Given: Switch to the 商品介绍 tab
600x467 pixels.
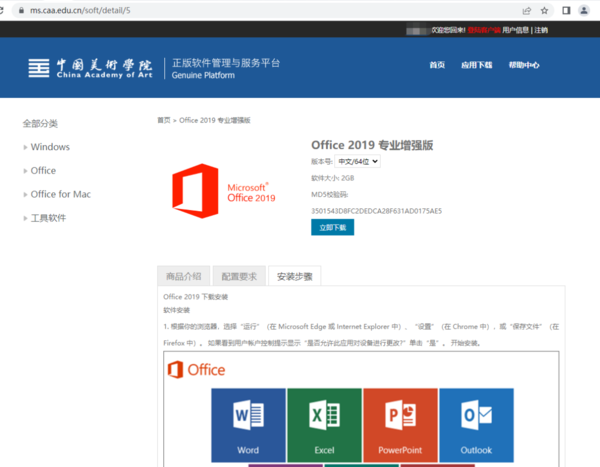Looking at the screenshot, I should pyautogui.click(x=183, y=276).
